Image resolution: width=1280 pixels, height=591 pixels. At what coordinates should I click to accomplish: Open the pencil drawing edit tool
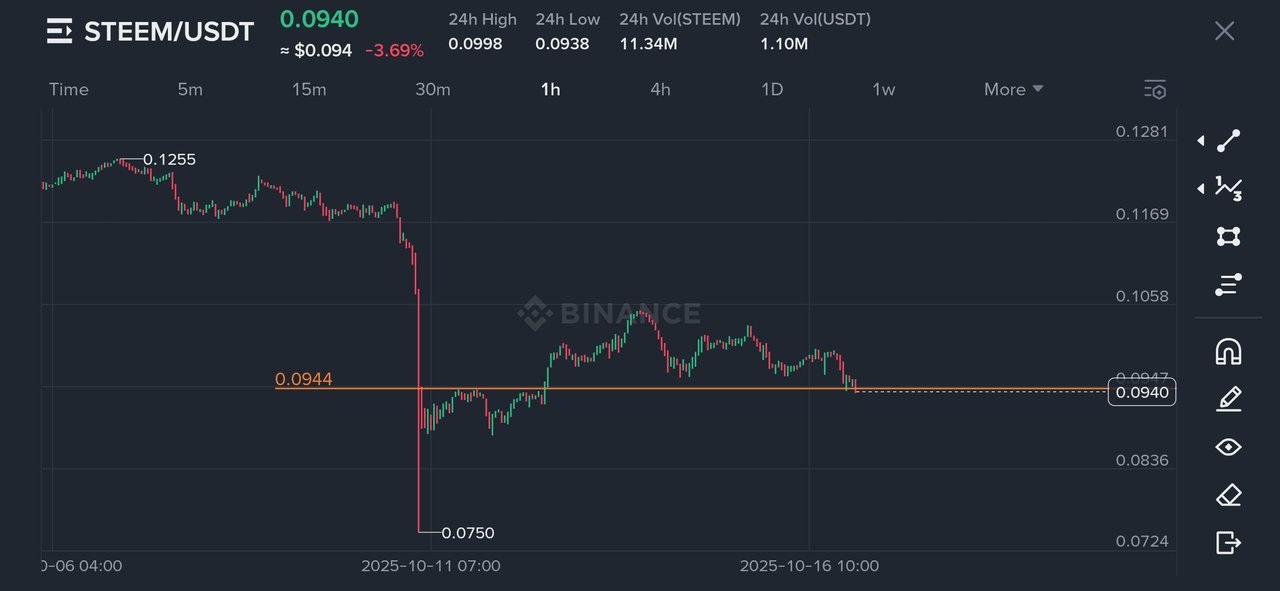(1229, 399)
